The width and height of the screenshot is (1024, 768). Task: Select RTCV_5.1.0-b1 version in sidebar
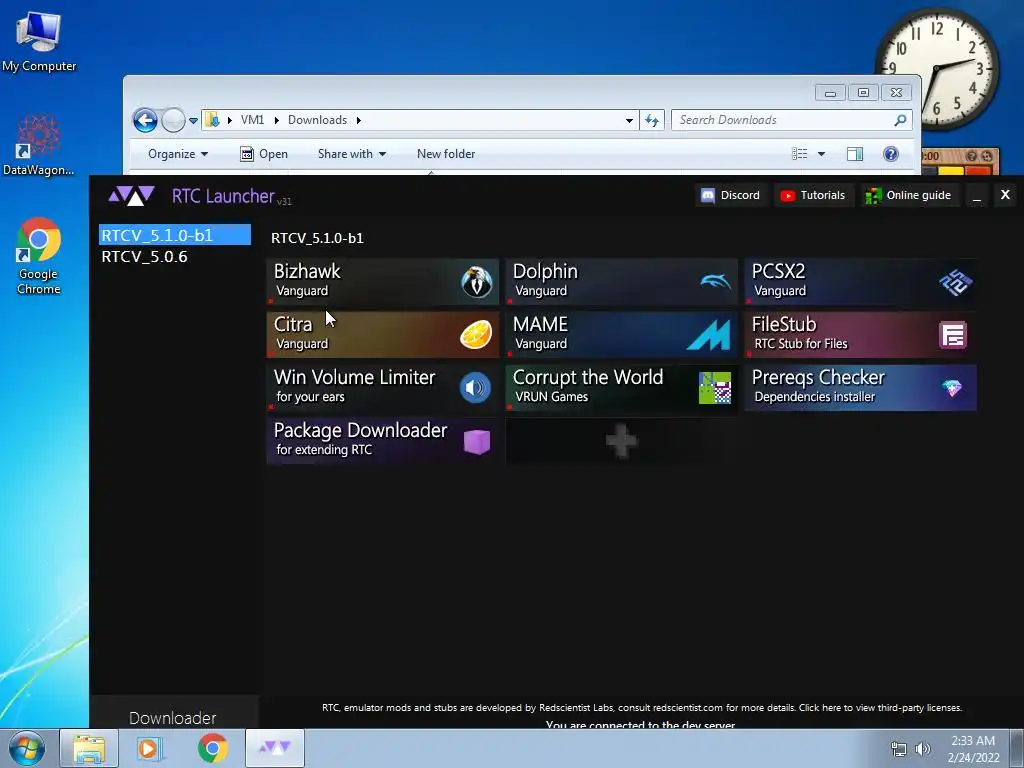[x=174, y=235]
